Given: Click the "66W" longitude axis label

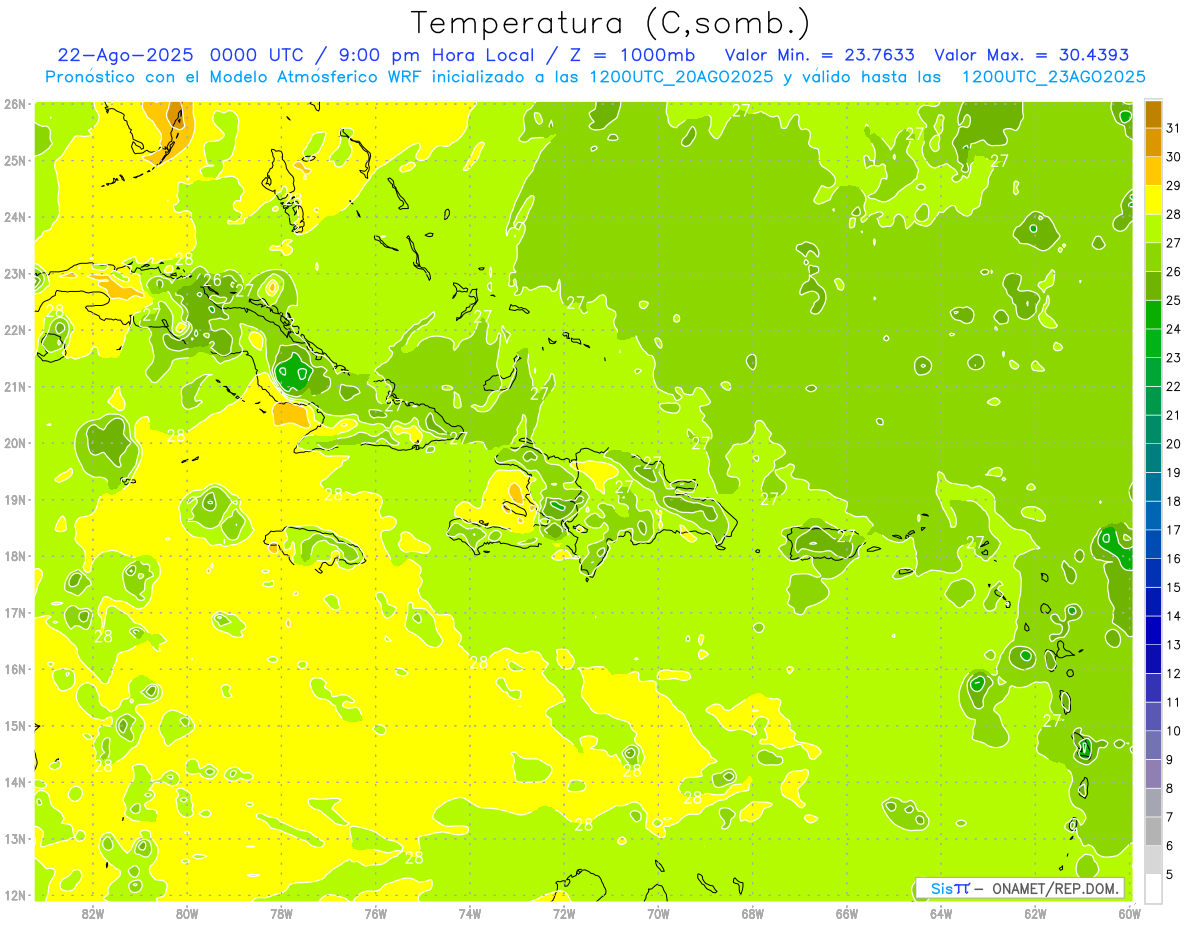Looking at the screenshot, I should click(847, 913).
